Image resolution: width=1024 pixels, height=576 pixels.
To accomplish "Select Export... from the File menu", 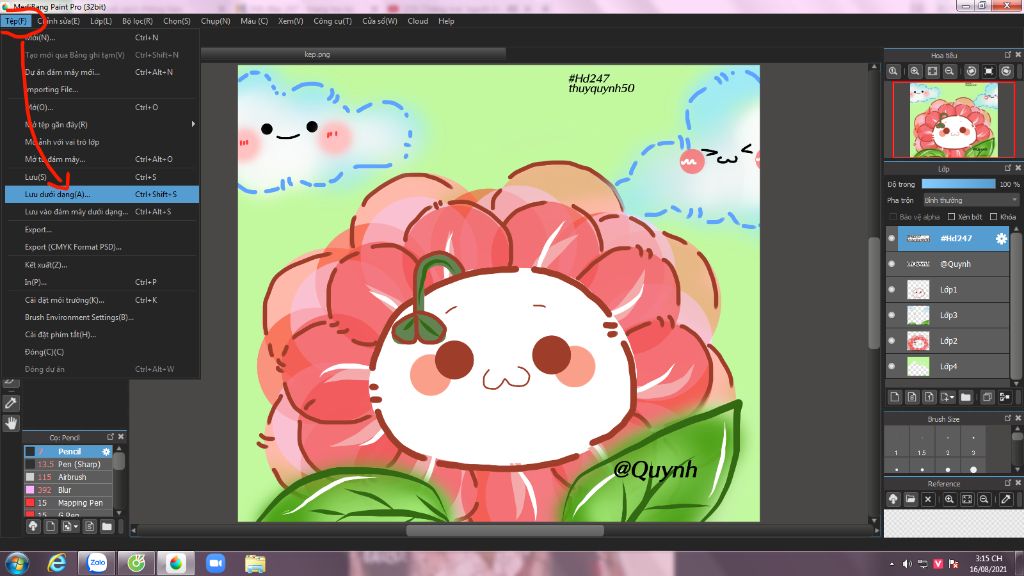I will point(101,230).
